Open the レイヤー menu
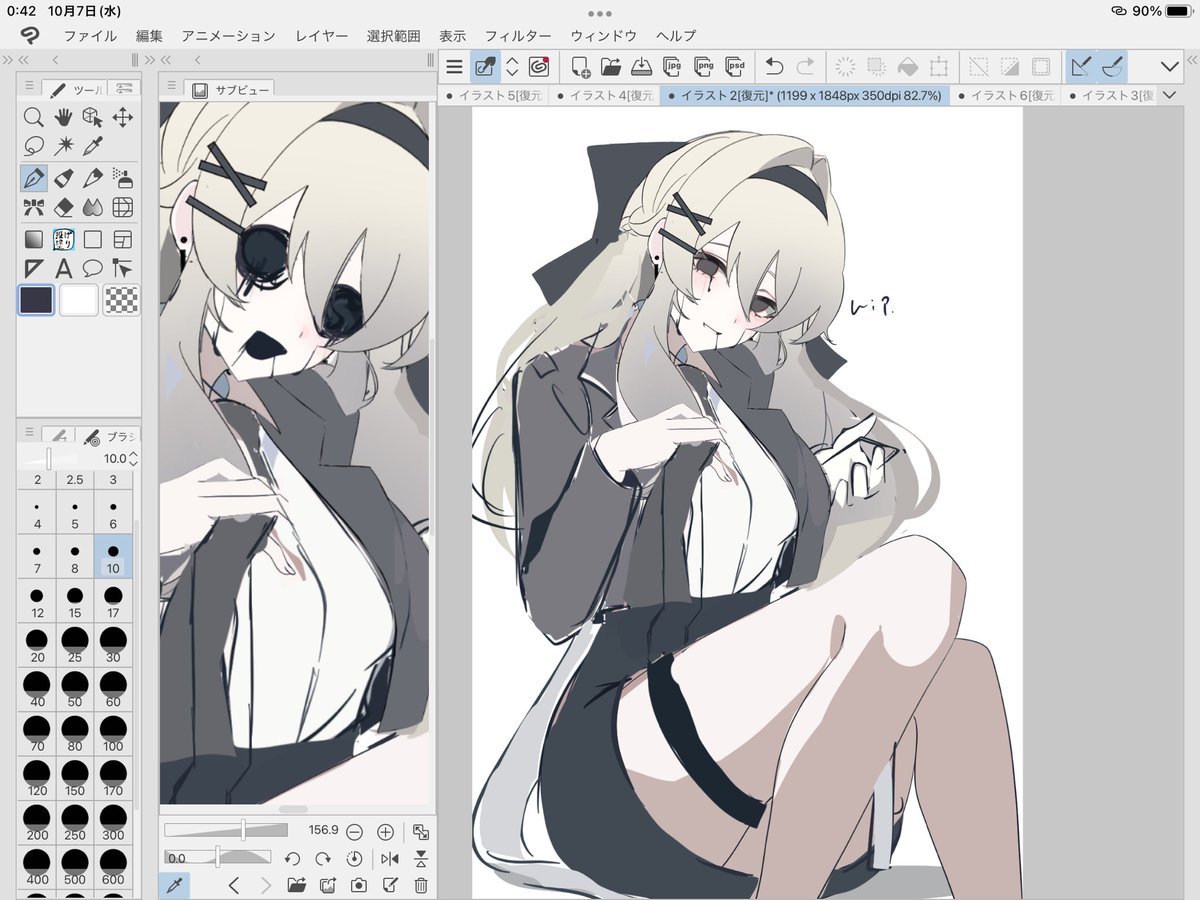The height and width of the screenshot is (900, 1200). [322, 35]
